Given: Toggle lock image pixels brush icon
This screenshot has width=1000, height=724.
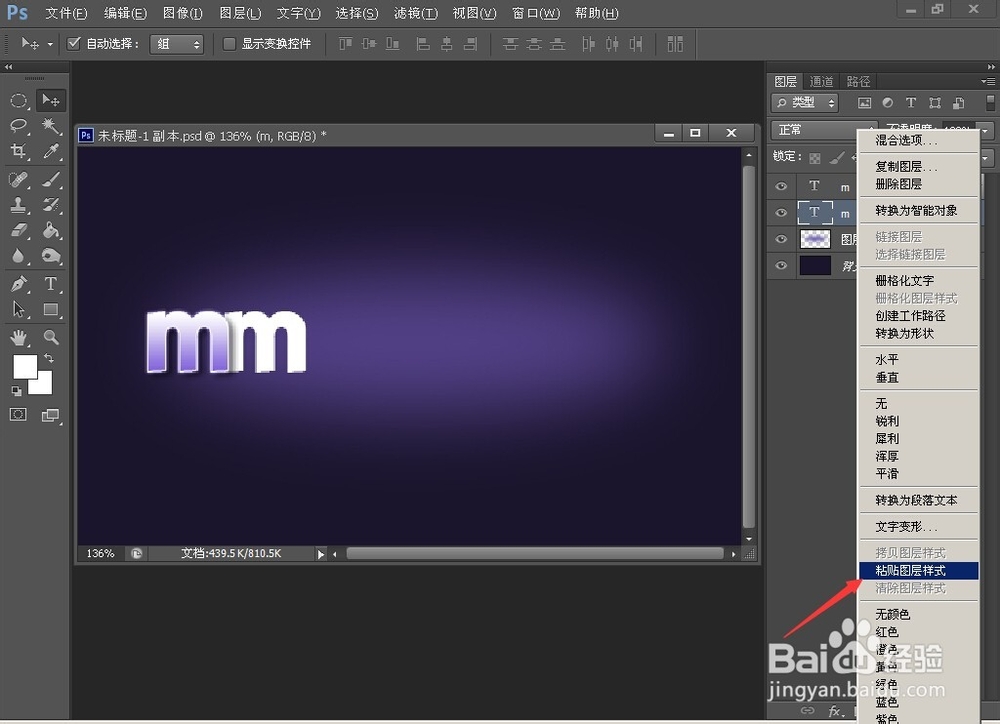Looking at the screenshot, I should coord(837,158).
